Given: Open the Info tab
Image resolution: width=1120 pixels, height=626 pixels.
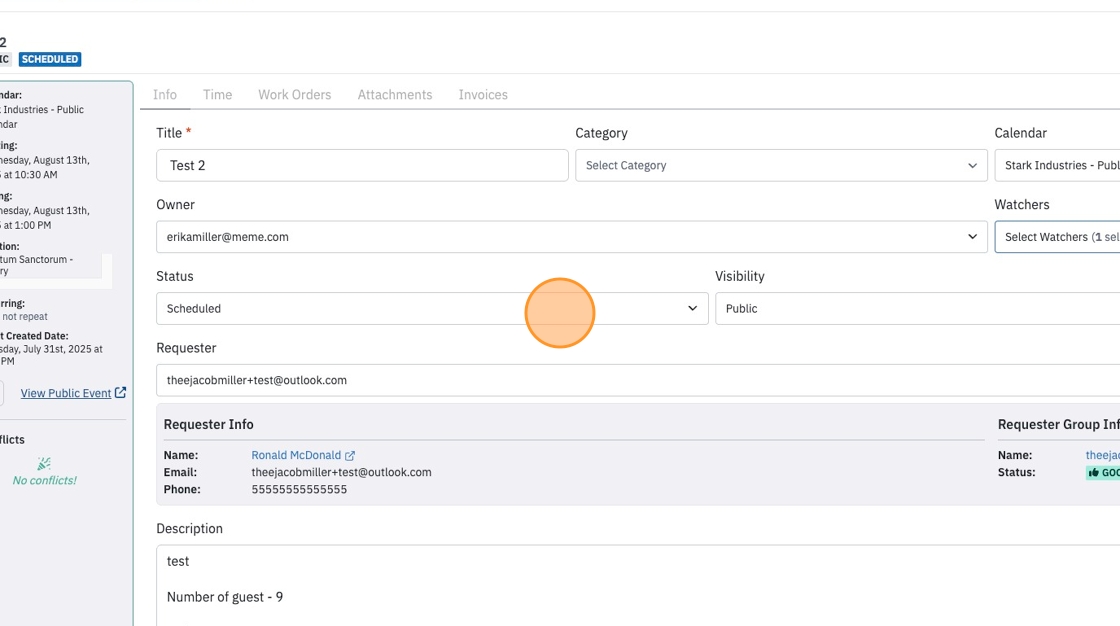Looking at the screenshot, I should tap(164, 94).
